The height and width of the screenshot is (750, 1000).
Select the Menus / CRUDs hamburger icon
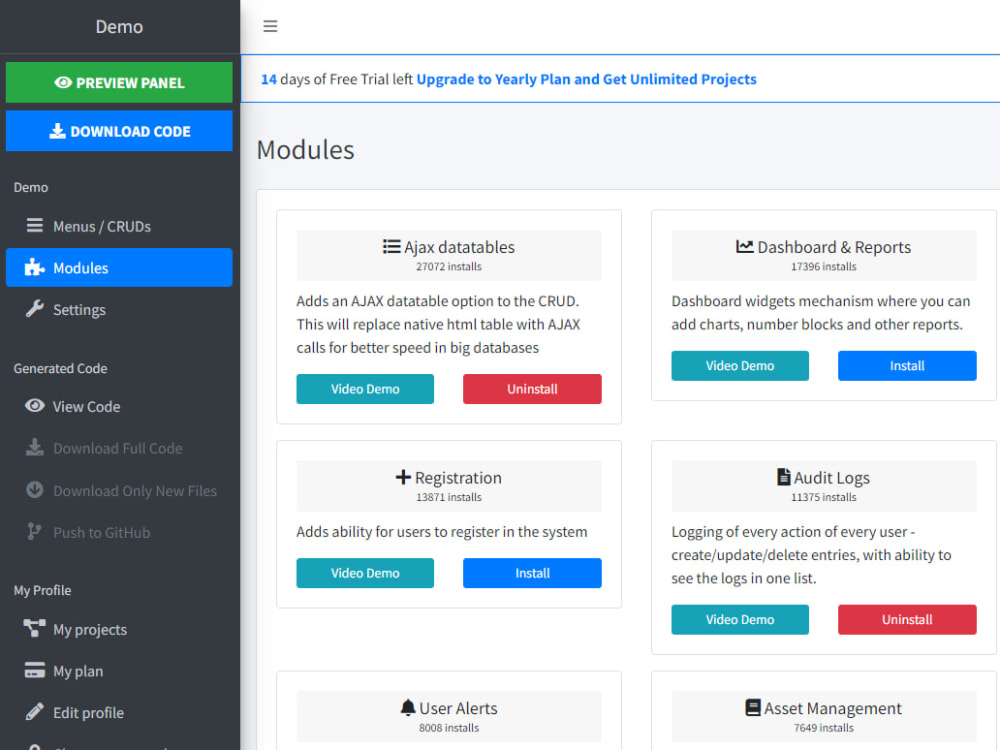click(34, 226)
